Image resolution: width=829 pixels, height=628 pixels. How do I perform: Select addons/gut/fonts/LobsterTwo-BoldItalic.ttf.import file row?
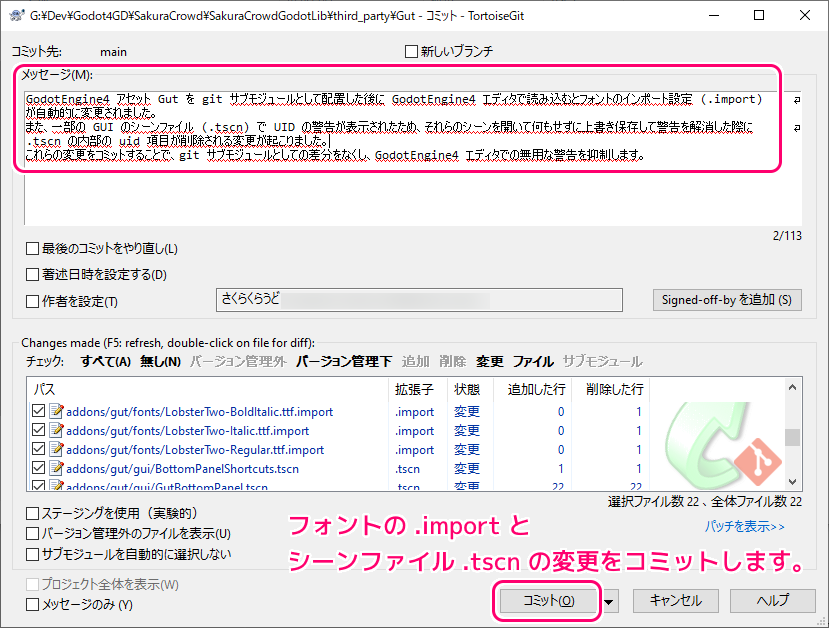(x=338, y=411)
